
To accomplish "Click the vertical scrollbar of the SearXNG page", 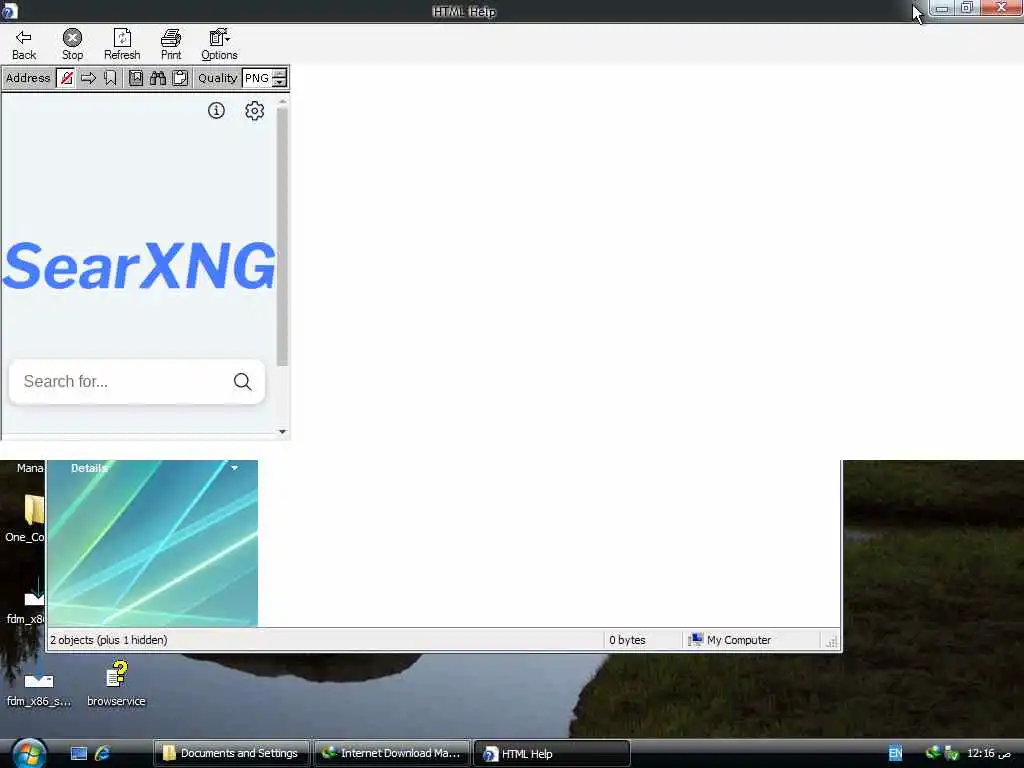I will tap(282, 235).
